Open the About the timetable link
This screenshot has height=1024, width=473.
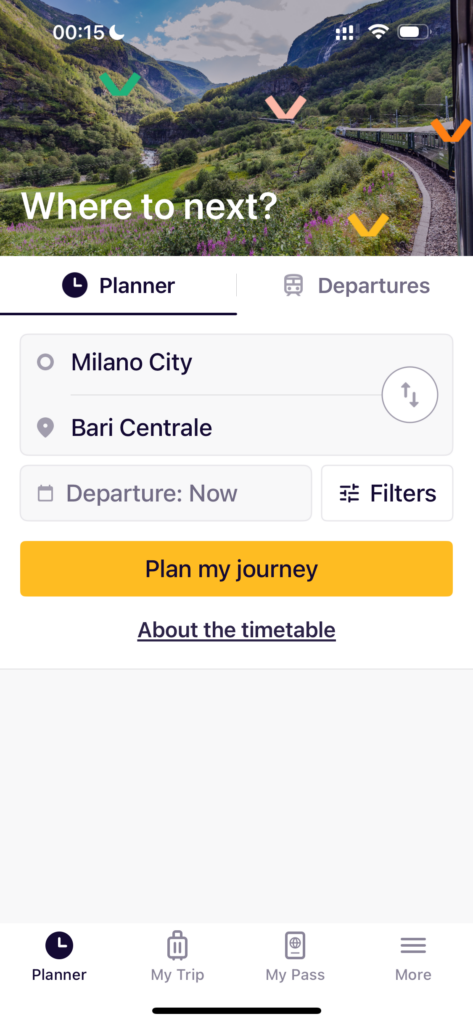236,630
